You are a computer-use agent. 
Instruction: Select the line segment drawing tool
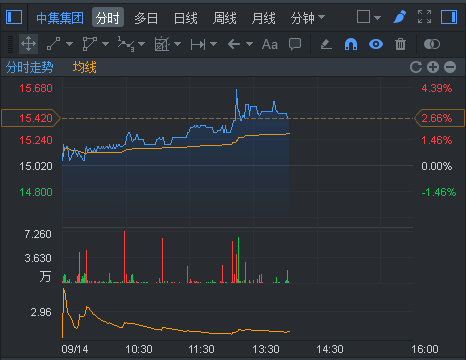point(53,44)
